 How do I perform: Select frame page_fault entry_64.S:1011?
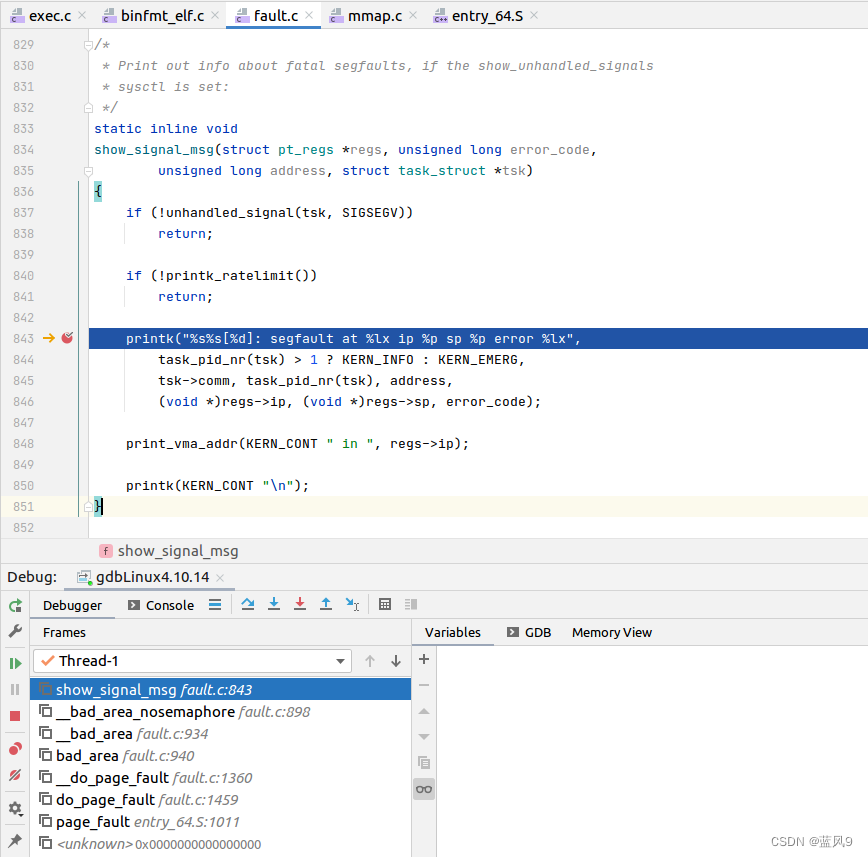[x=220, y=822]
